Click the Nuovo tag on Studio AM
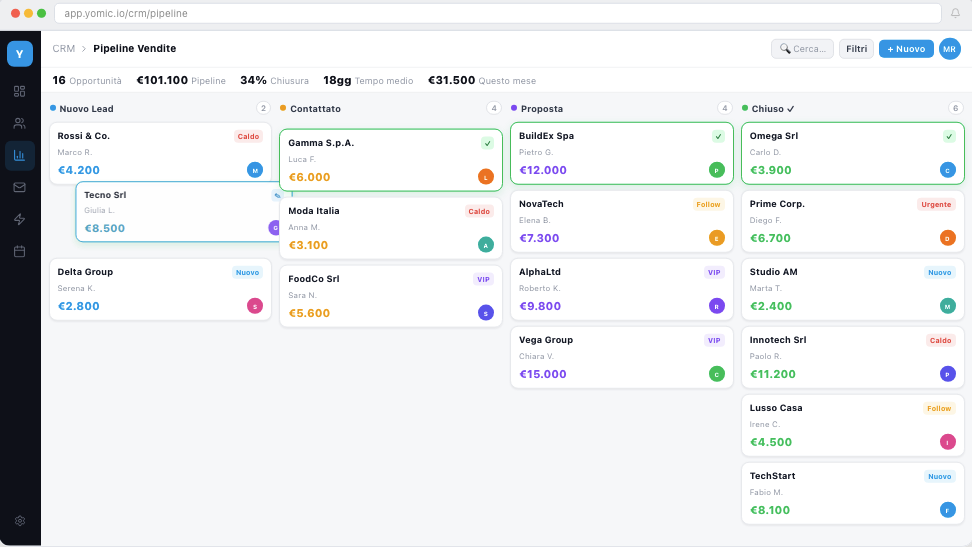The width and height of the screenshot is (972, 547). pyautogui.click(x=940, y=272)
